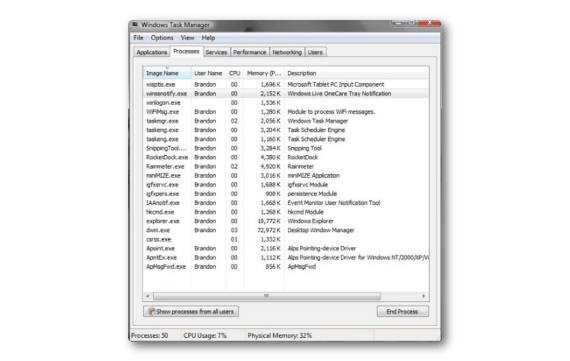Select the igfxsrvc.exe process
Screen dimensions: 570x361
[286, 184]
